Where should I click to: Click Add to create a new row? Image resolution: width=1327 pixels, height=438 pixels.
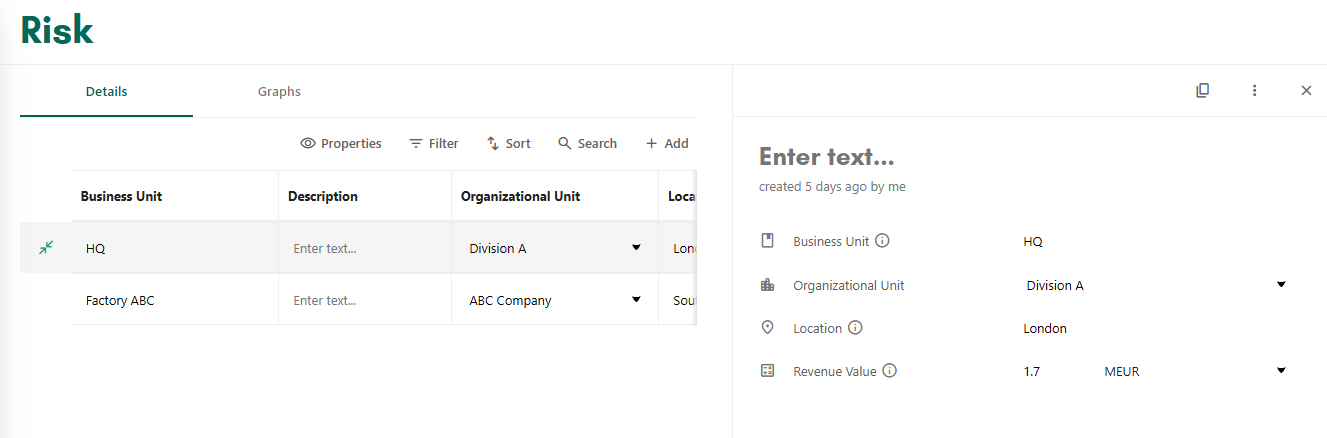(666, 143)
